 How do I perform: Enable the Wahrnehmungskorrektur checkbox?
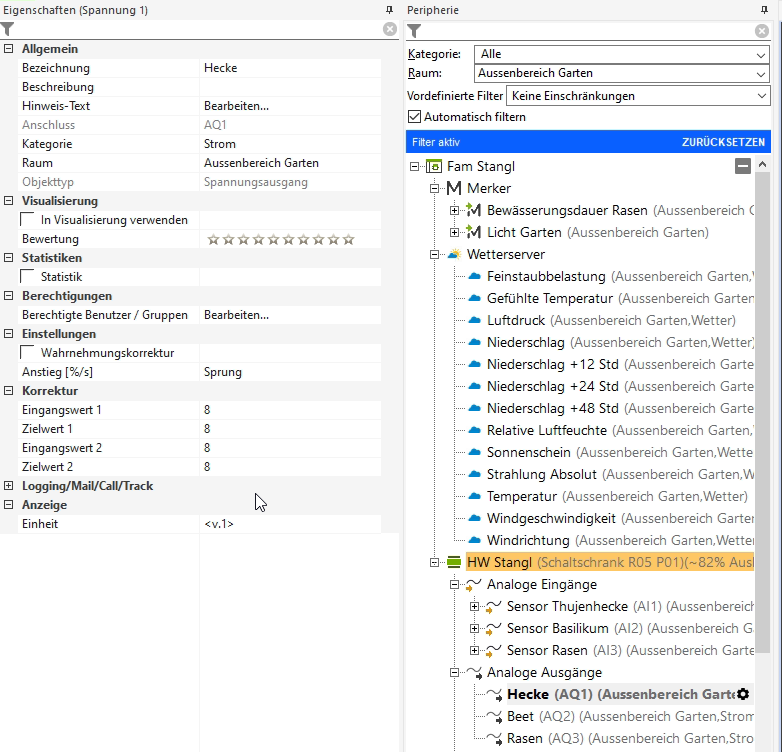pos(27,353)
